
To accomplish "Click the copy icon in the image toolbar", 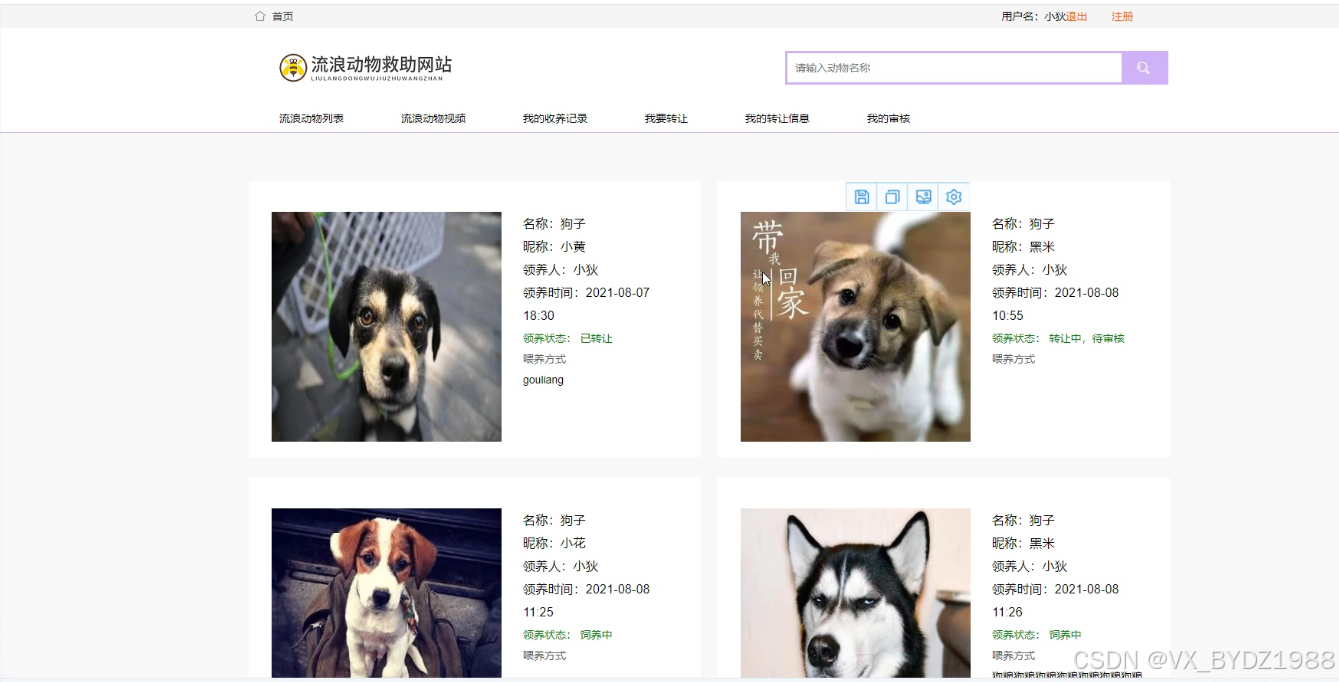I will click(x=893, y=197).
